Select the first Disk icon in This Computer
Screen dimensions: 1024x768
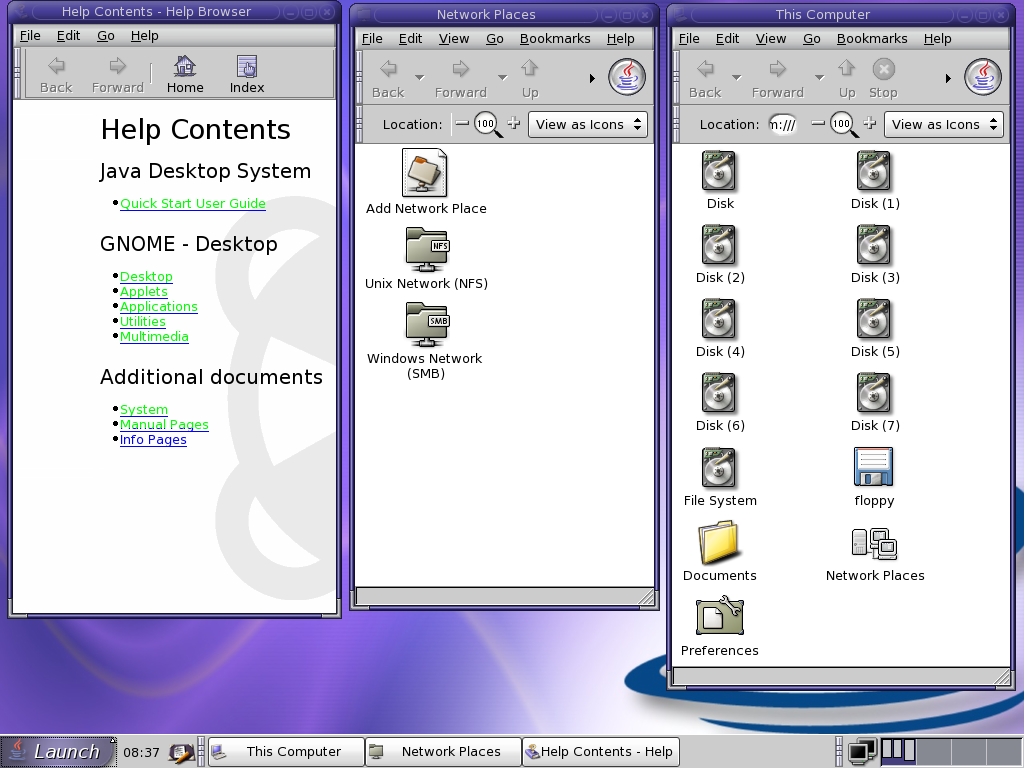coord(719,172)
